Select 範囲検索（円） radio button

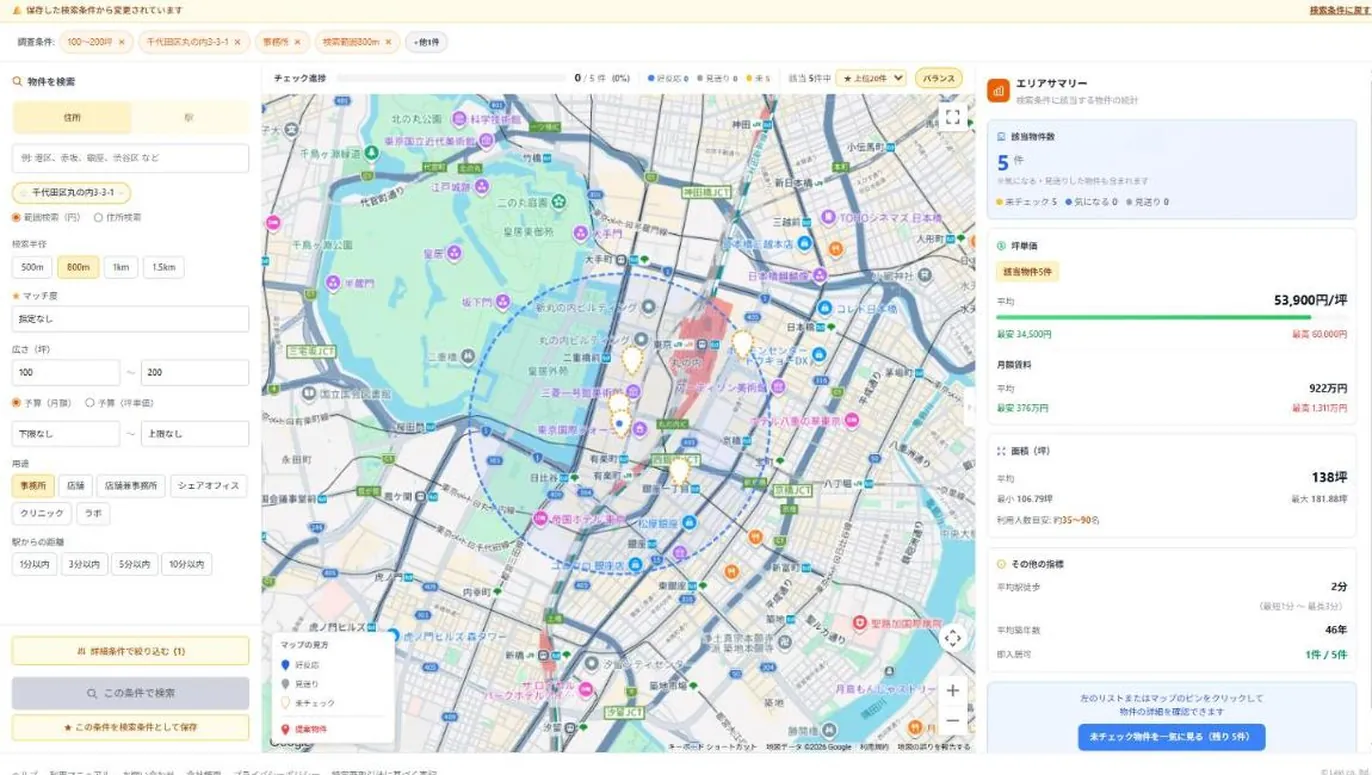(16, 217)
